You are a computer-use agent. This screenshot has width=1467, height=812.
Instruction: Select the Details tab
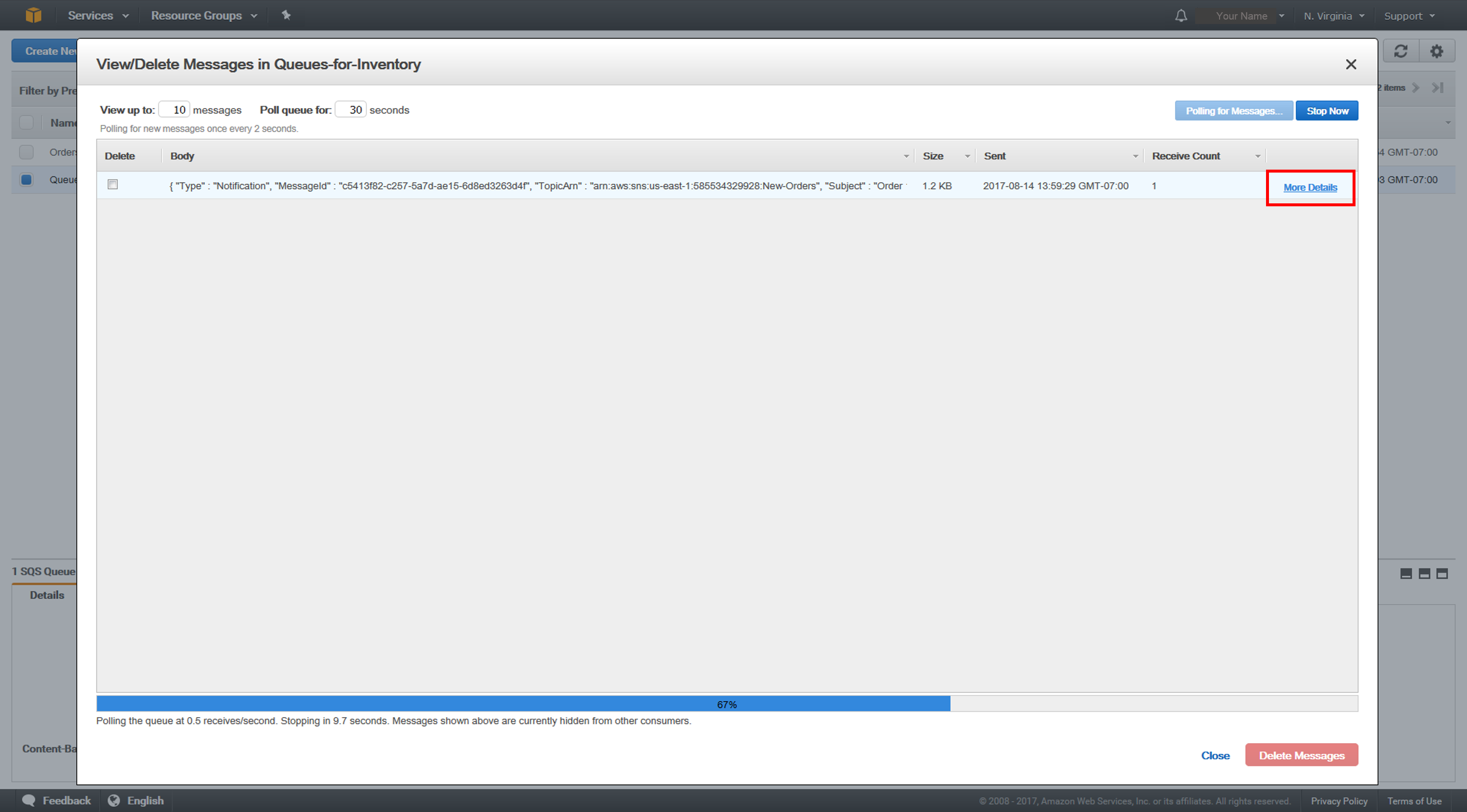click(47, 594)
